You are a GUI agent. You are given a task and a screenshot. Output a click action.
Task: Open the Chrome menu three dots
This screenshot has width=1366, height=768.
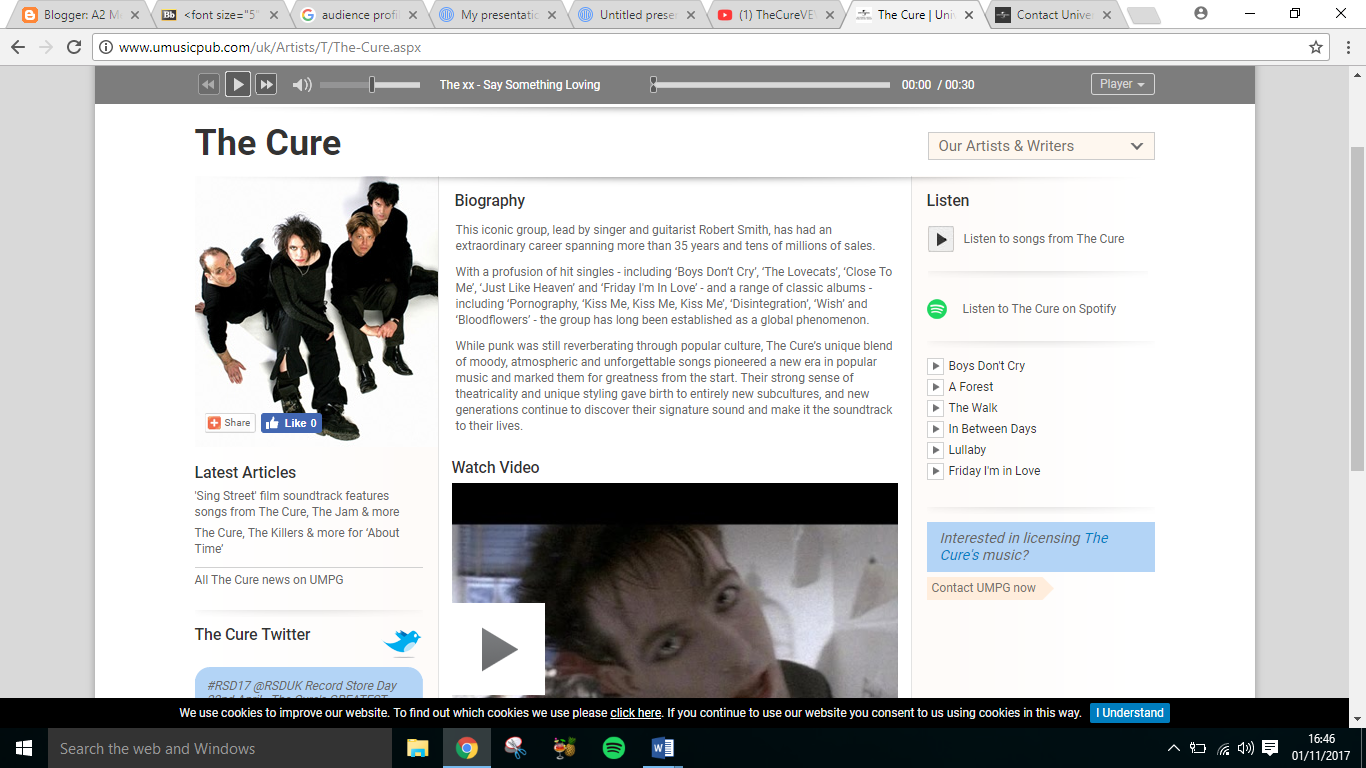tap(1347, 47)
